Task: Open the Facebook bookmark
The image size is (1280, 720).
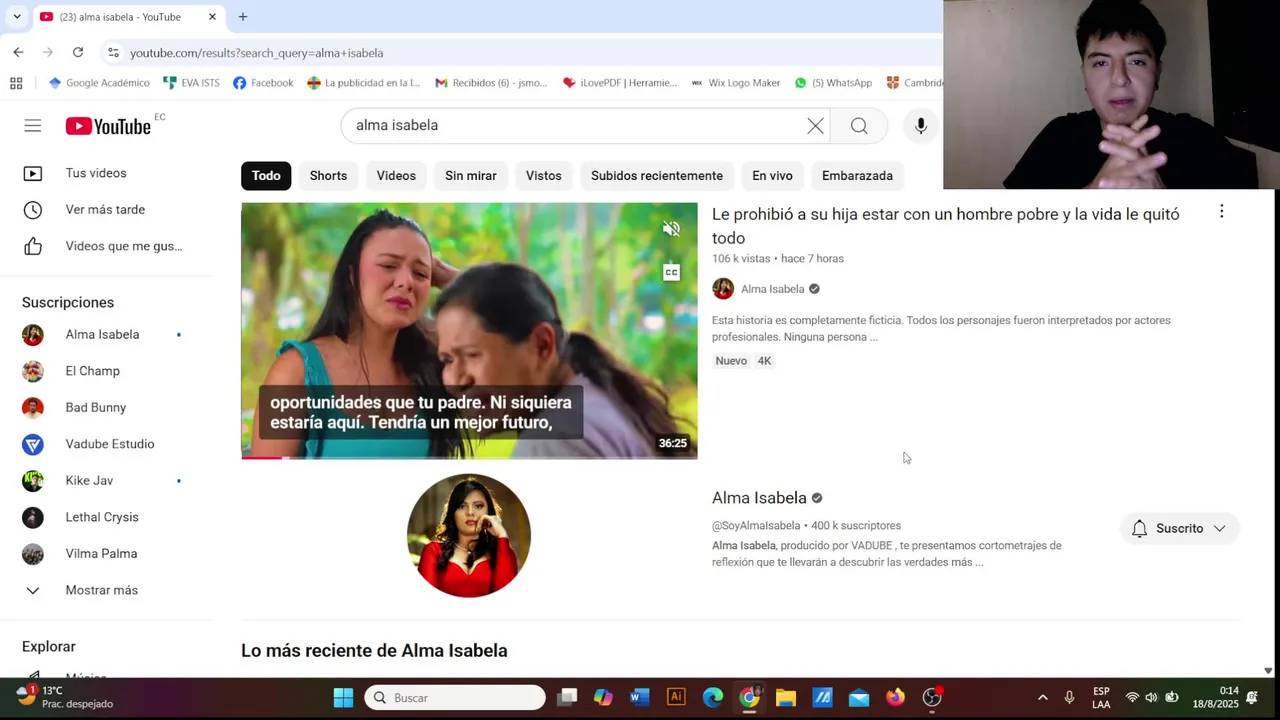Action: coord(263,83)
